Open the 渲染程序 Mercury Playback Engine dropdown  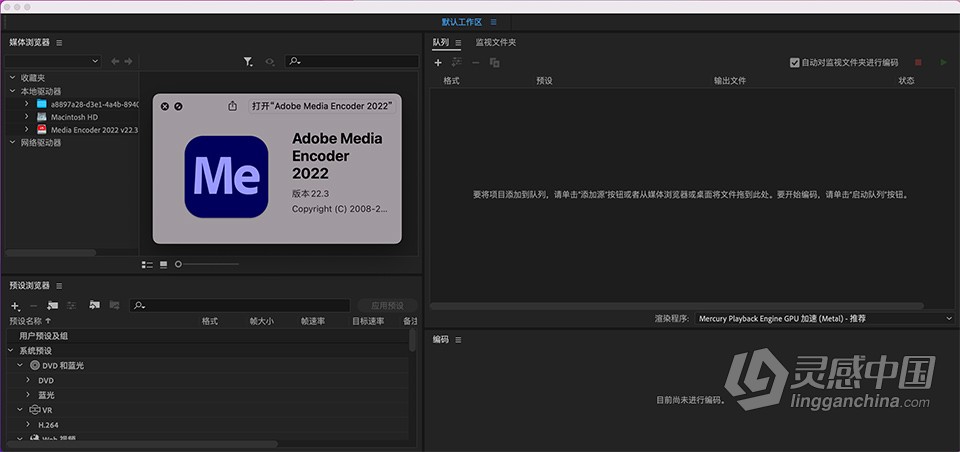point(825,318)
